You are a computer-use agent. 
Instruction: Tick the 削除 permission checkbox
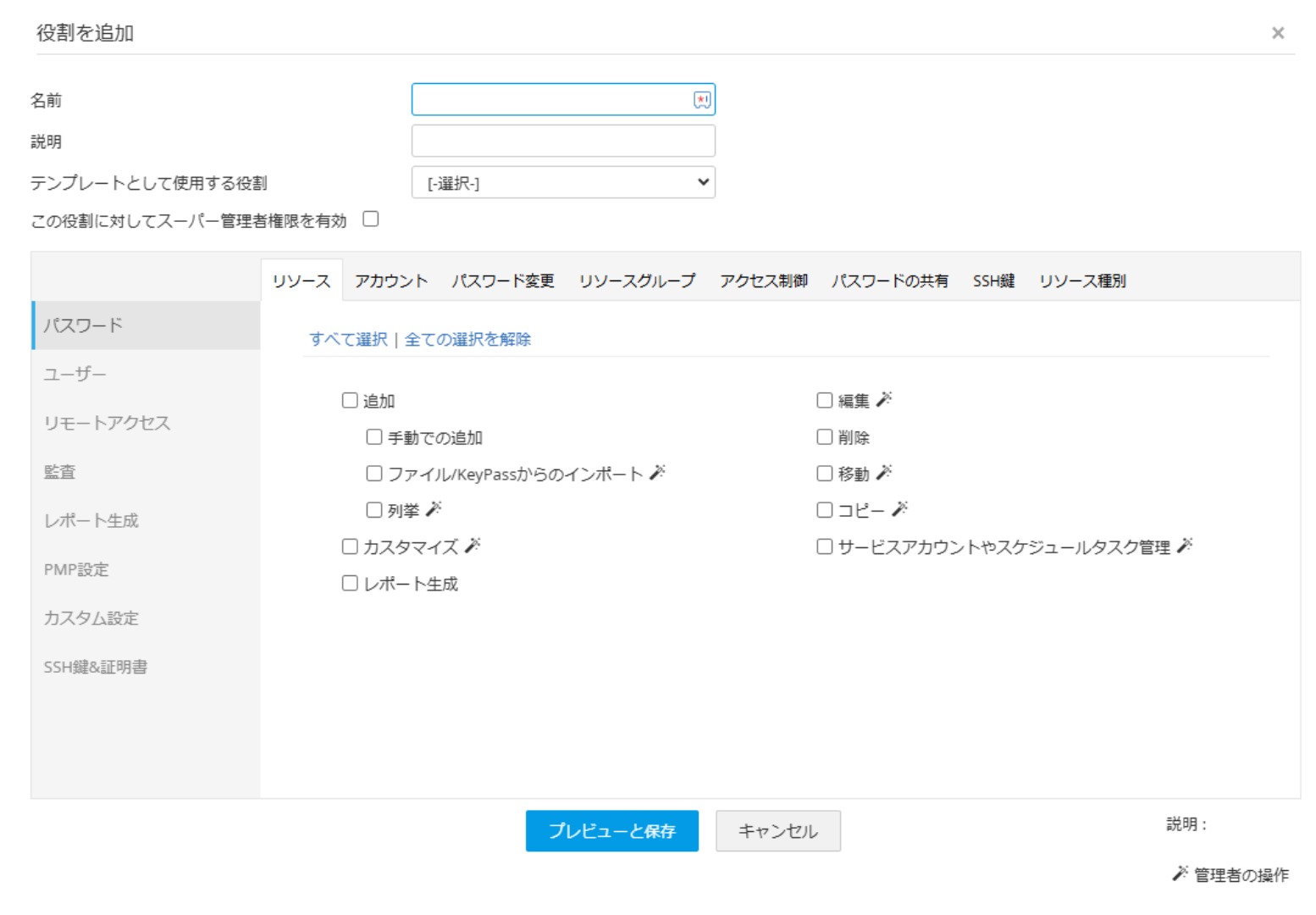click(x=825, y=436)
